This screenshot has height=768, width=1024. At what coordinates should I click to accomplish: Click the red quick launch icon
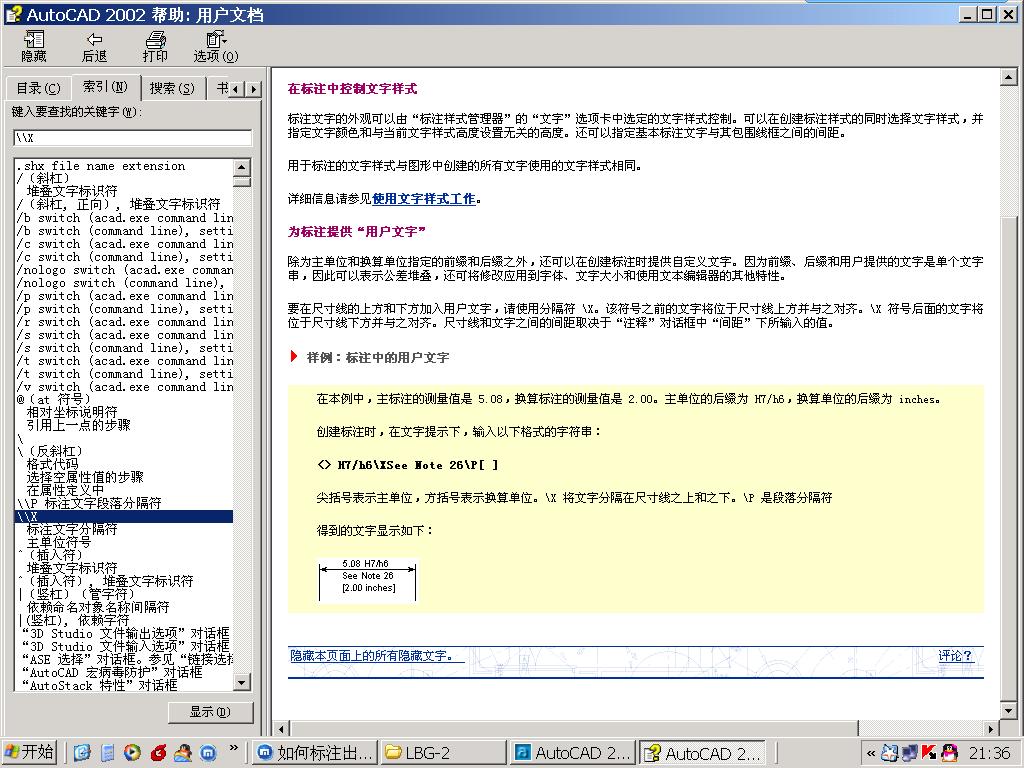158,752
